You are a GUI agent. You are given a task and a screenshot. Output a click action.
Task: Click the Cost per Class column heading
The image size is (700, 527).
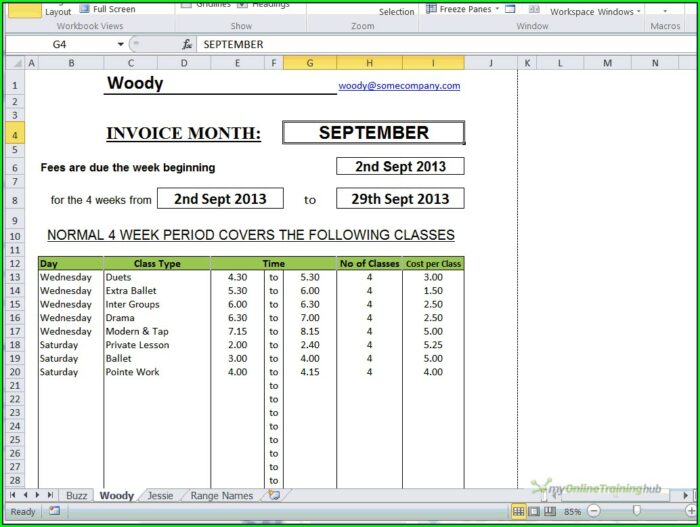click(433, 264)
